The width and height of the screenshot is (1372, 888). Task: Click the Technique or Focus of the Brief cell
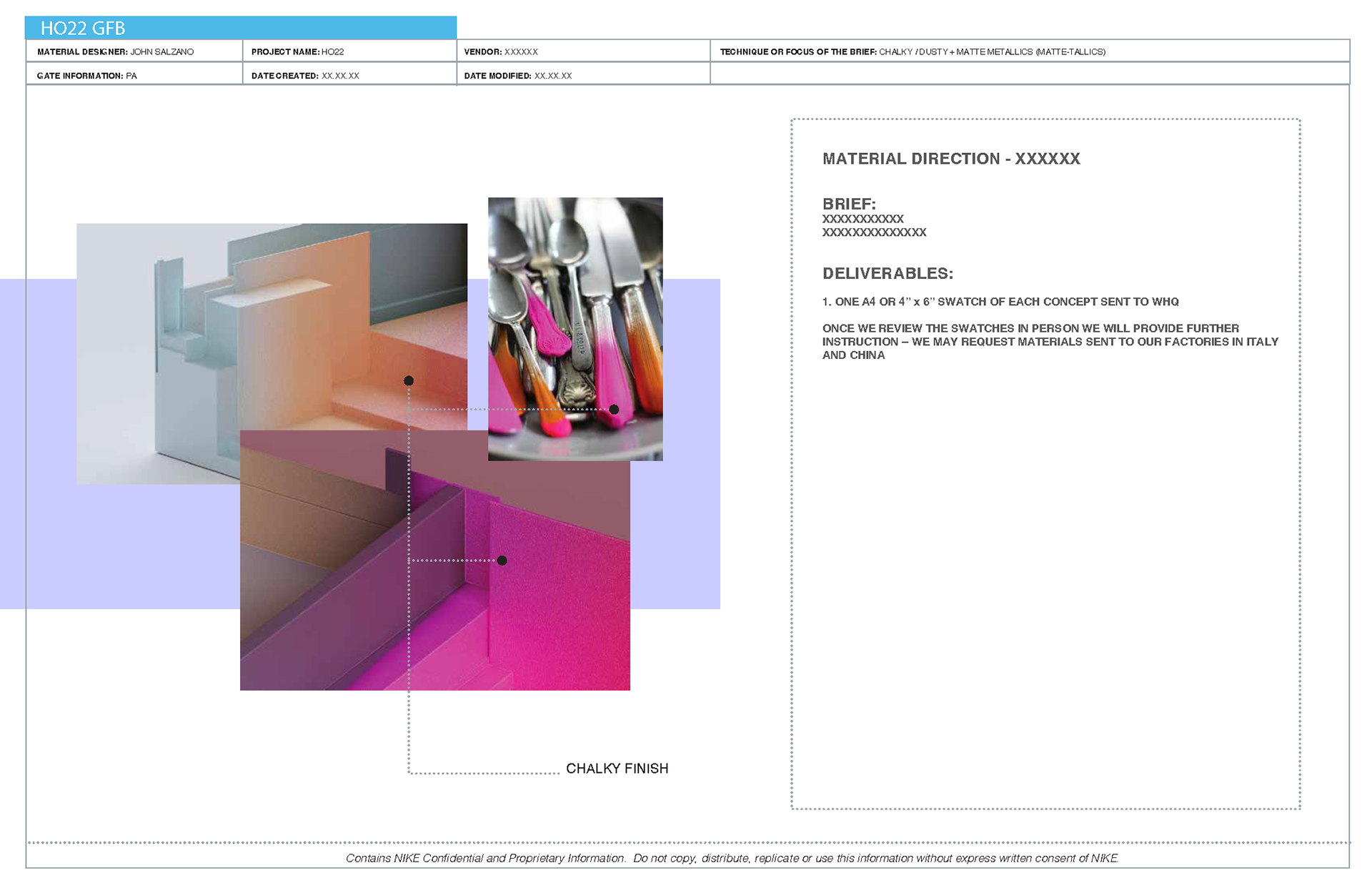pos(913,51)
